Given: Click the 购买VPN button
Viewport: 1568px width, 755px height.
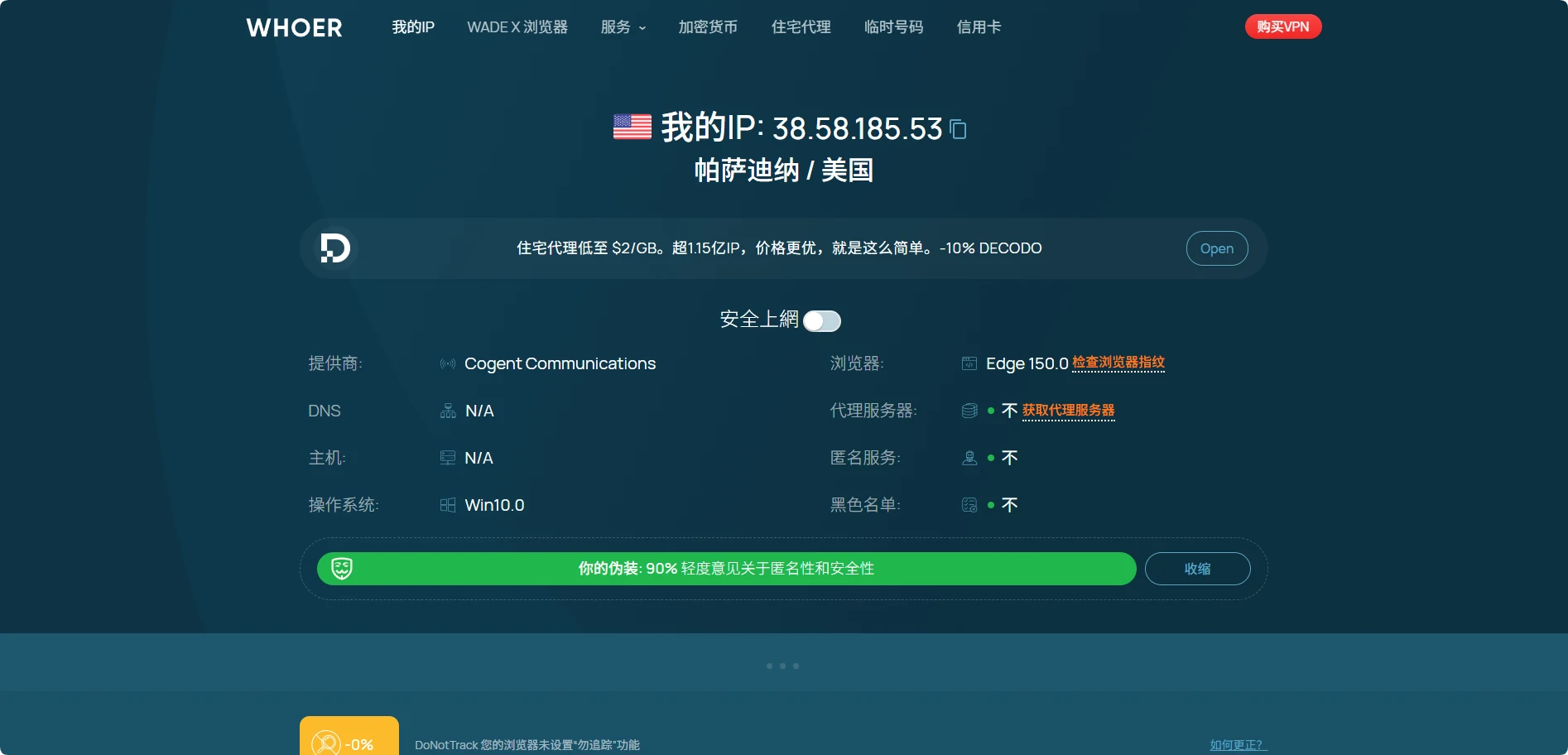Looking at the screenshot, I should coord(1283,26).
